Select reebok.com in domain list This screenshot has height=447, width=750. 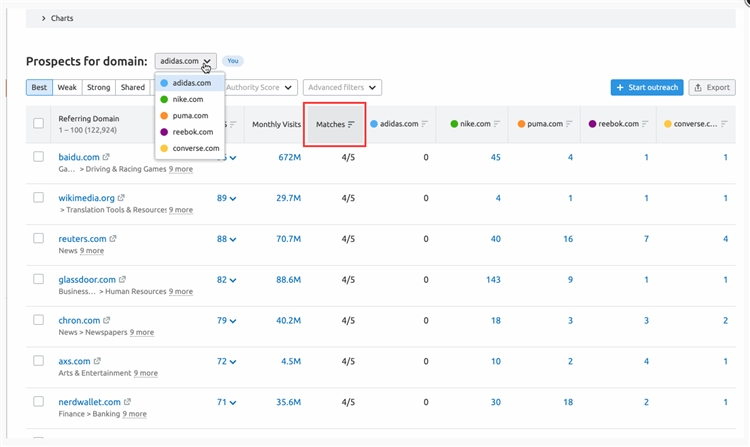point(190,132)
